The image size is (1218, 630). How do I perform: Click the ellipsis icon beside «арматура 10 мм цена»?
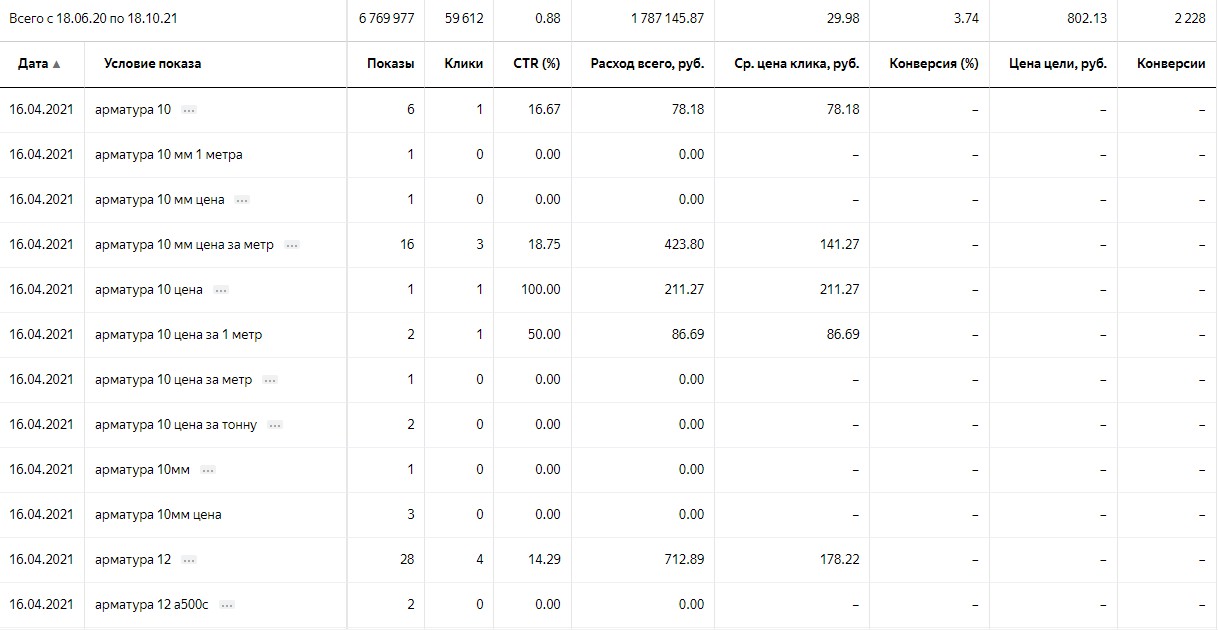tap(242, 200)
